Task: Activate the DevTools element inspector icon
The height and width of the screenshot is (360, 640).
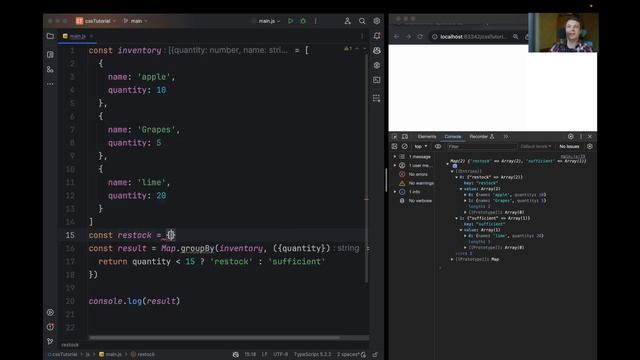Action: 395,137
